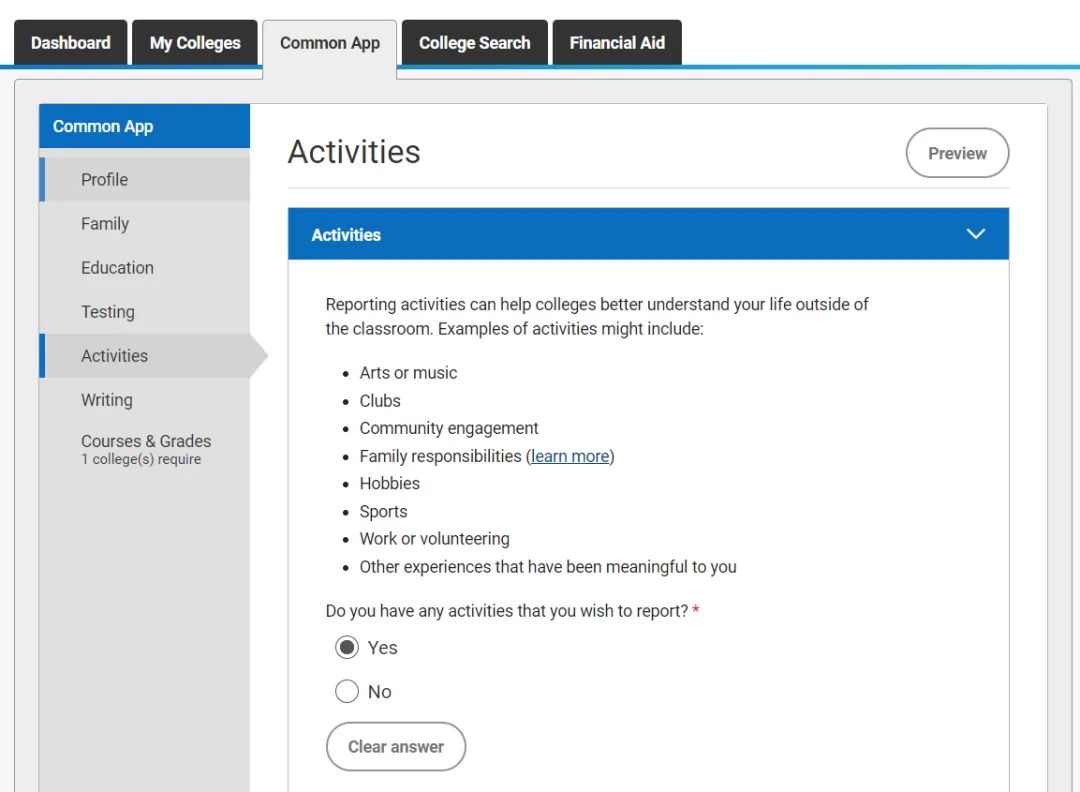Open the Testing section in sidebar
Viewport: 1080px width, 792px height.
click(145, 312)
